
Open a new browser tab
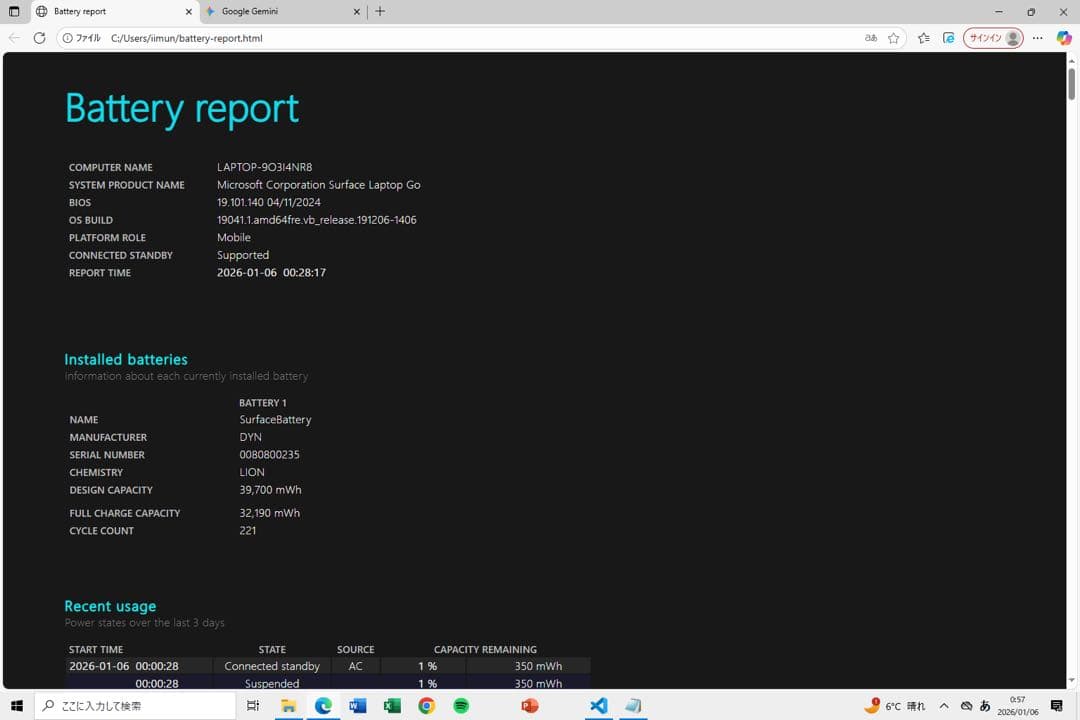tap(380, 12)
